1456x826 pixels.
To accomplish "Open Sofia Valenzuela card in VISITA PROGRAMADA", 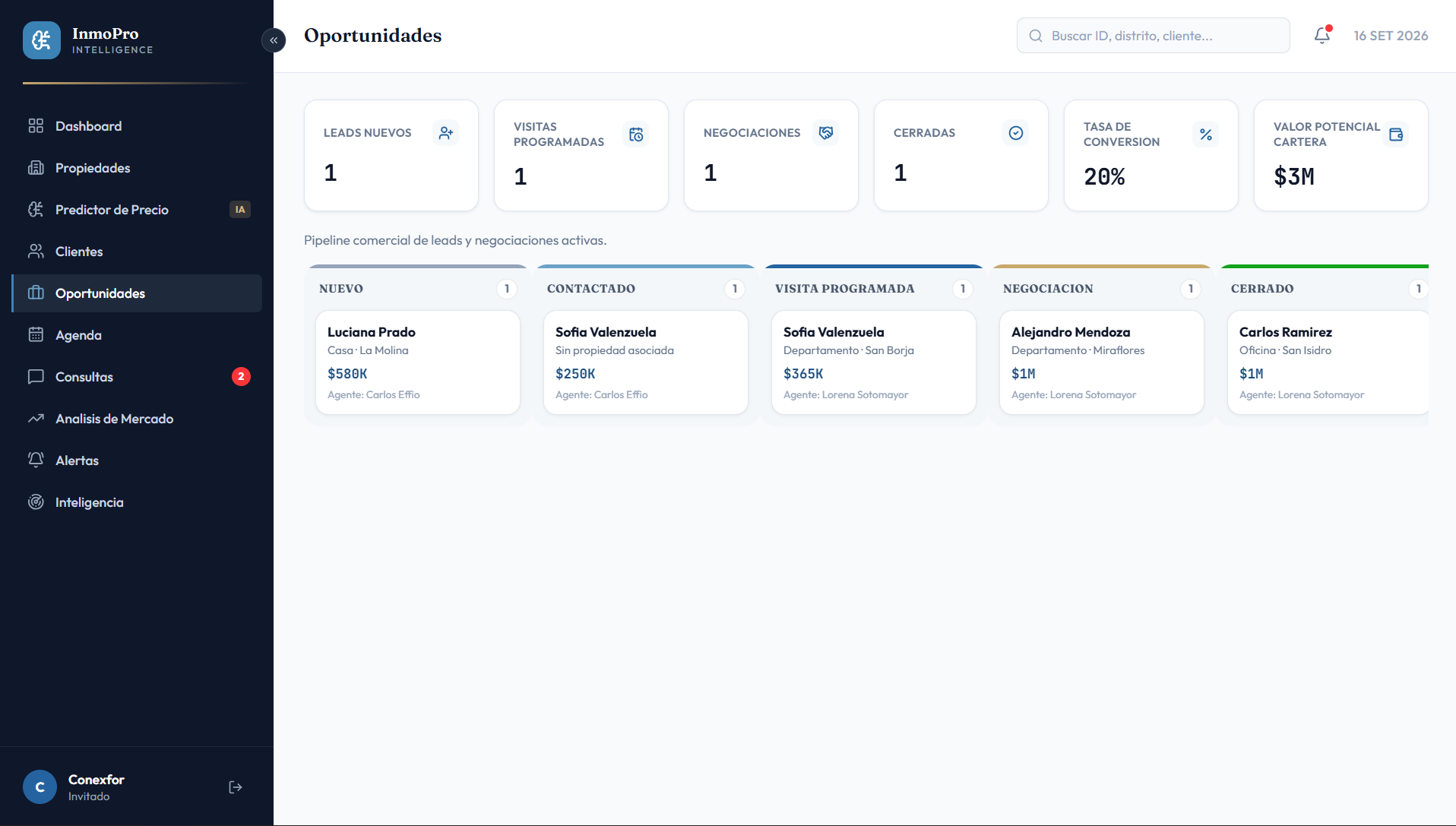I will (x=874, y=362).
